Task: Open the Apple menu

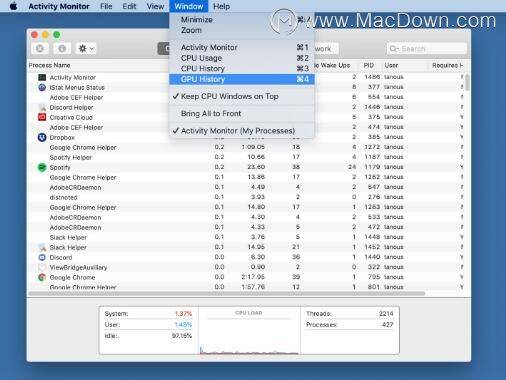Action: (x=13, y=6)
